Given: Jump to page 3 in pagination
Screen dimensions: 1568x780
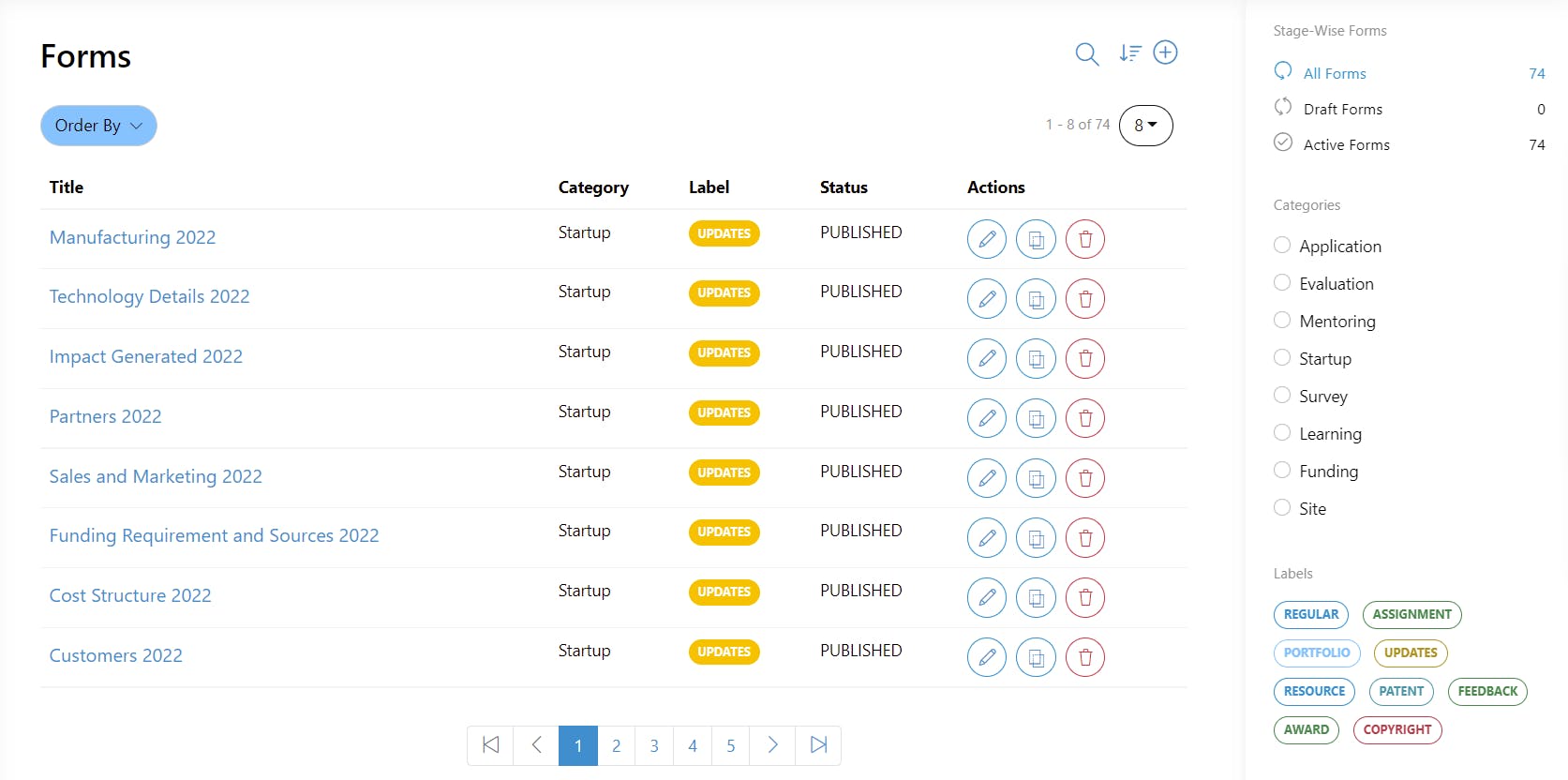Looking at the screenshot, I should [x=654, y=745].
